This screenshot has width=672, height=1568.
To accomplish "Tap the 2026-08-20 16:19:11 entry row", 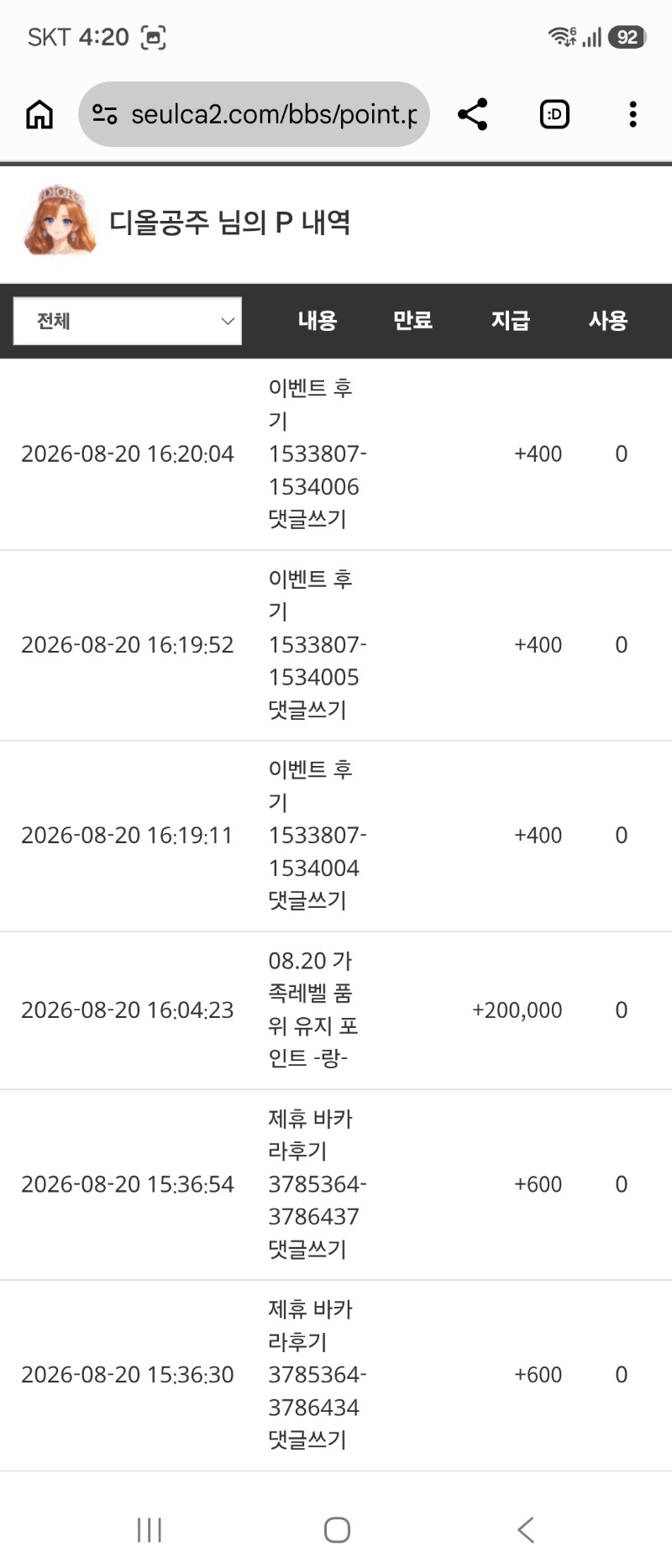I will [336, 836].
